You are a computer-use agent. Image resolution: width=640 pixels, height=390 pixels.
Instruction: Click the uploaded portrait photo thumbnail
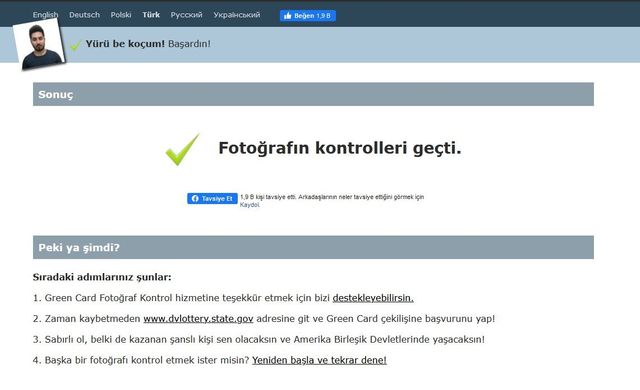click(39, 44)
